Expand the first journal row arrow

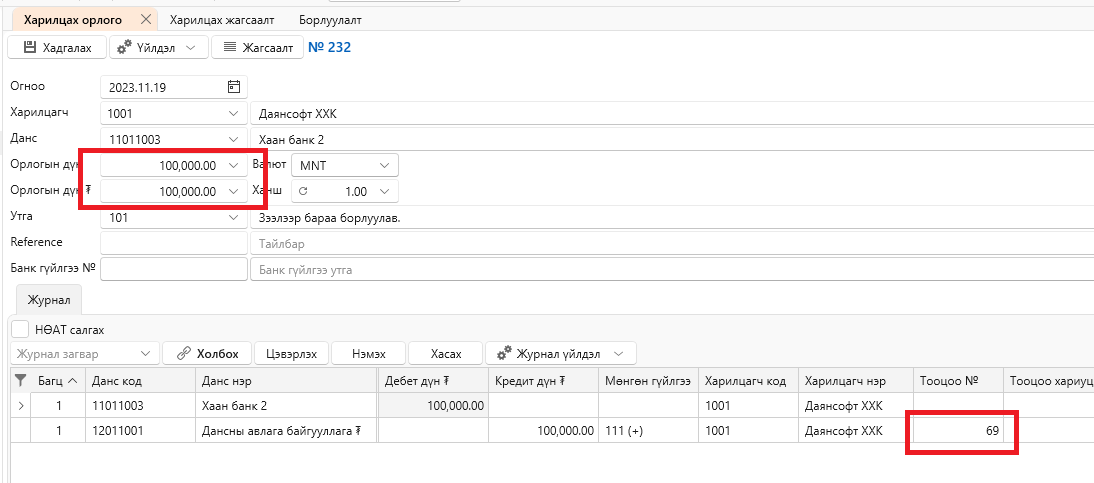coord(20,406)
